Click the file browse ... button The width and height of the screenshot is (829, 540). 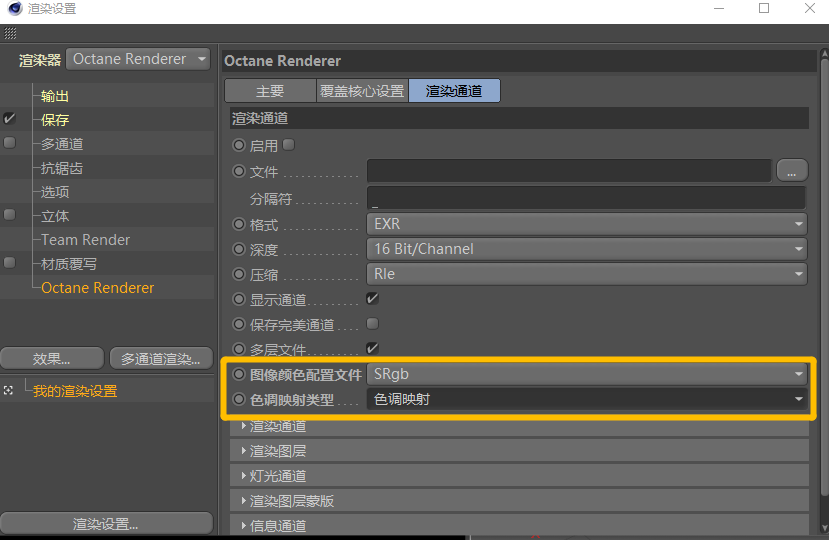pos(791,171)
